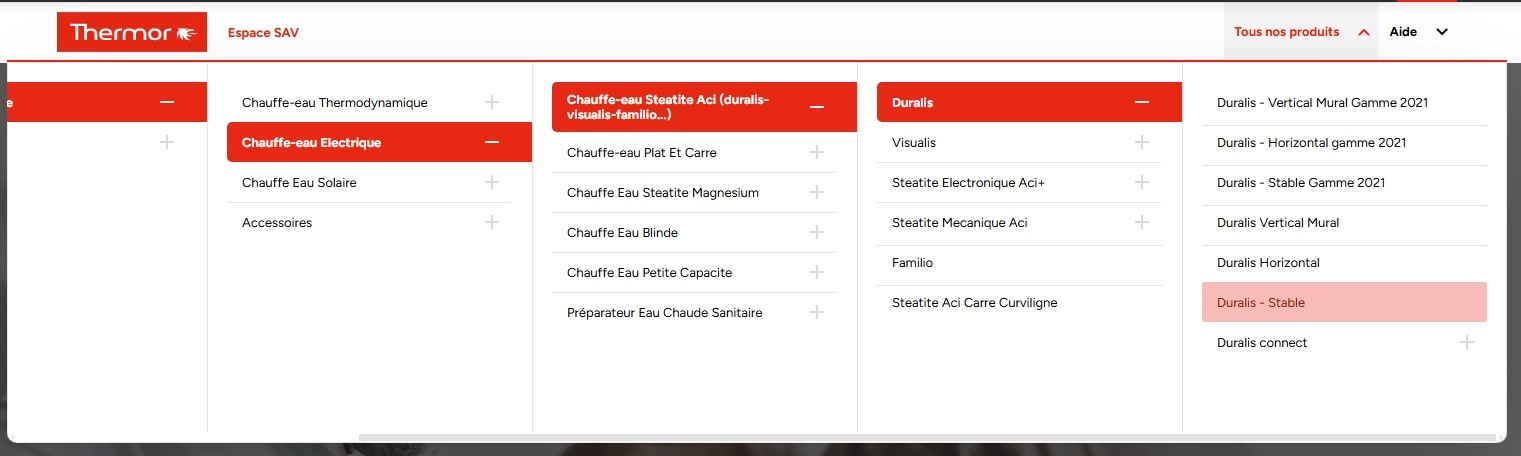Expand Chauffe Eau Petite Capacite item
The height and width of the screenshot is (456, 1521).
point(694,272)
